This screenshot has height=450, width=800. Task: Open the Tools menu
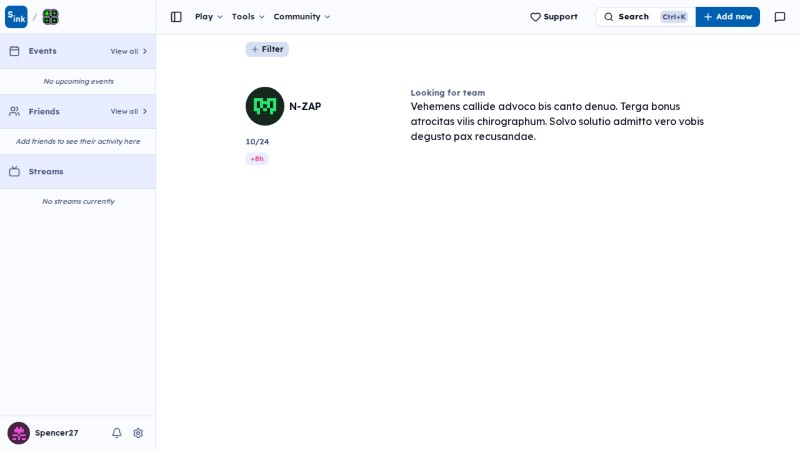[x=248, y=17]
